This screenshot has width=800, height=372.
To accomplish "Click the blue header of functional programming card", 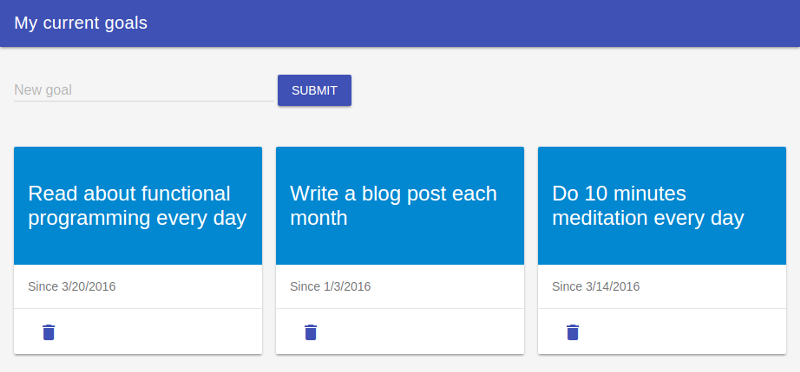I will tap(138, 206).
